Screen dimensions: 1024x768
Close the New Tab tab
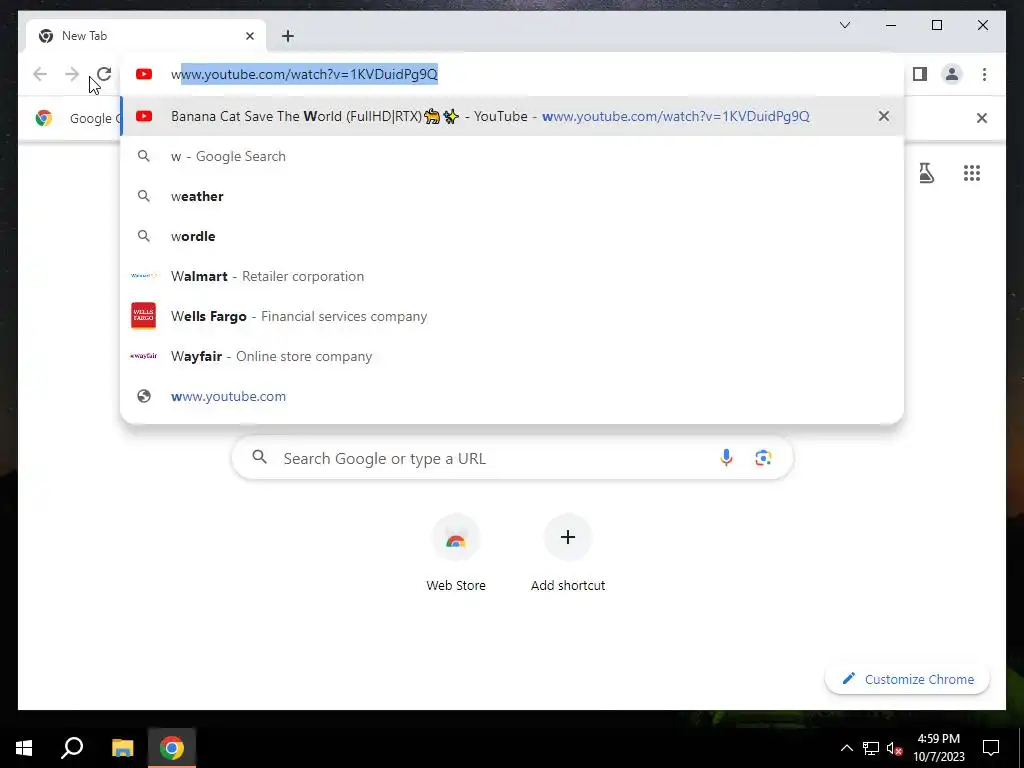coord(249,36)
